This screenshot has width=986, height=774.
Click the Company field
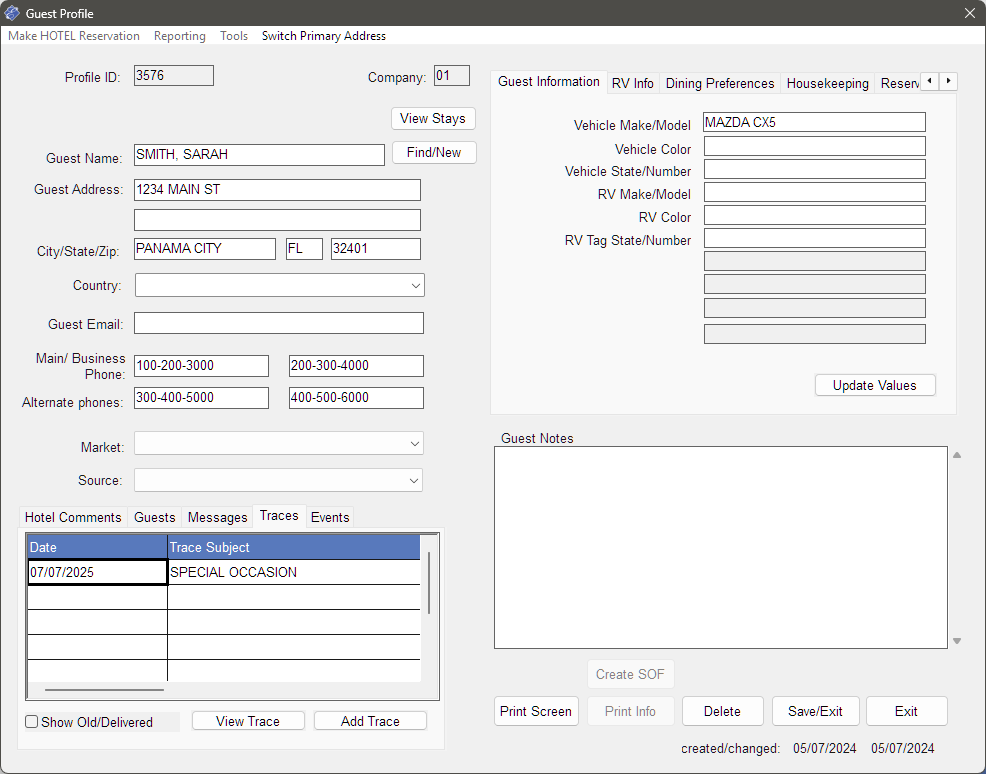click(451, 76)
